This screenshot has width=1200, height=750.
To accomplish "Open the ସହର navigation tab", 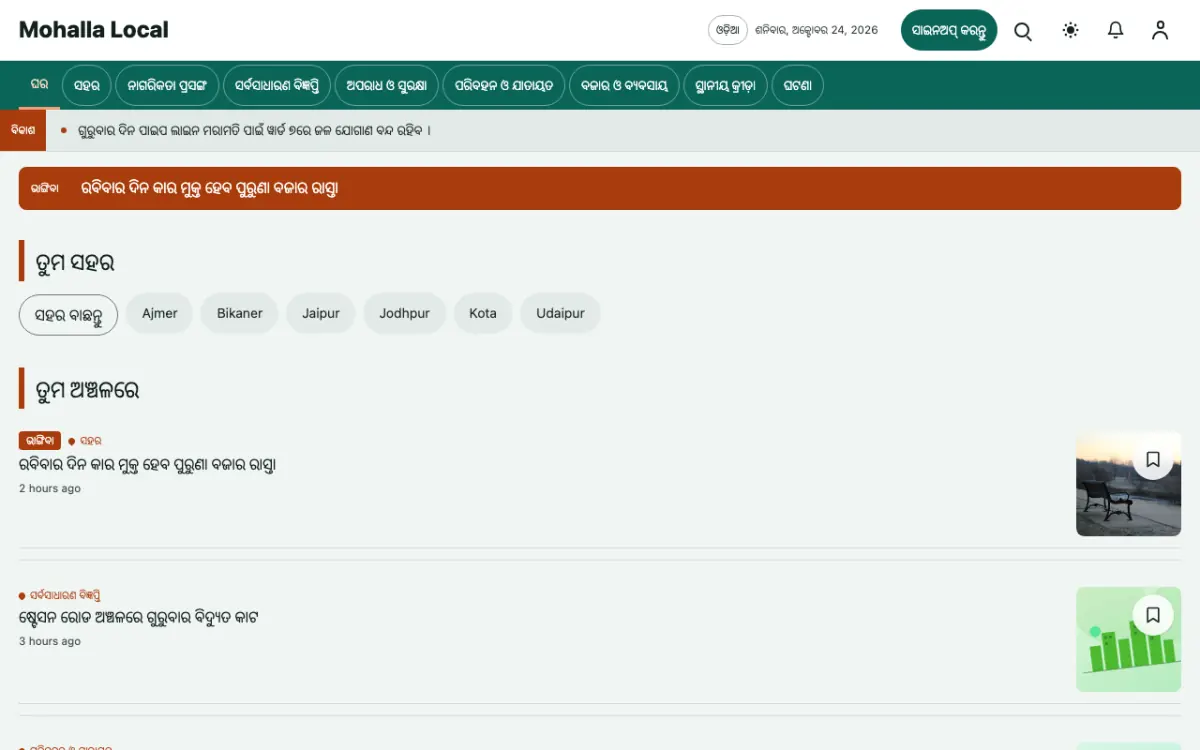I will (87, 86).
